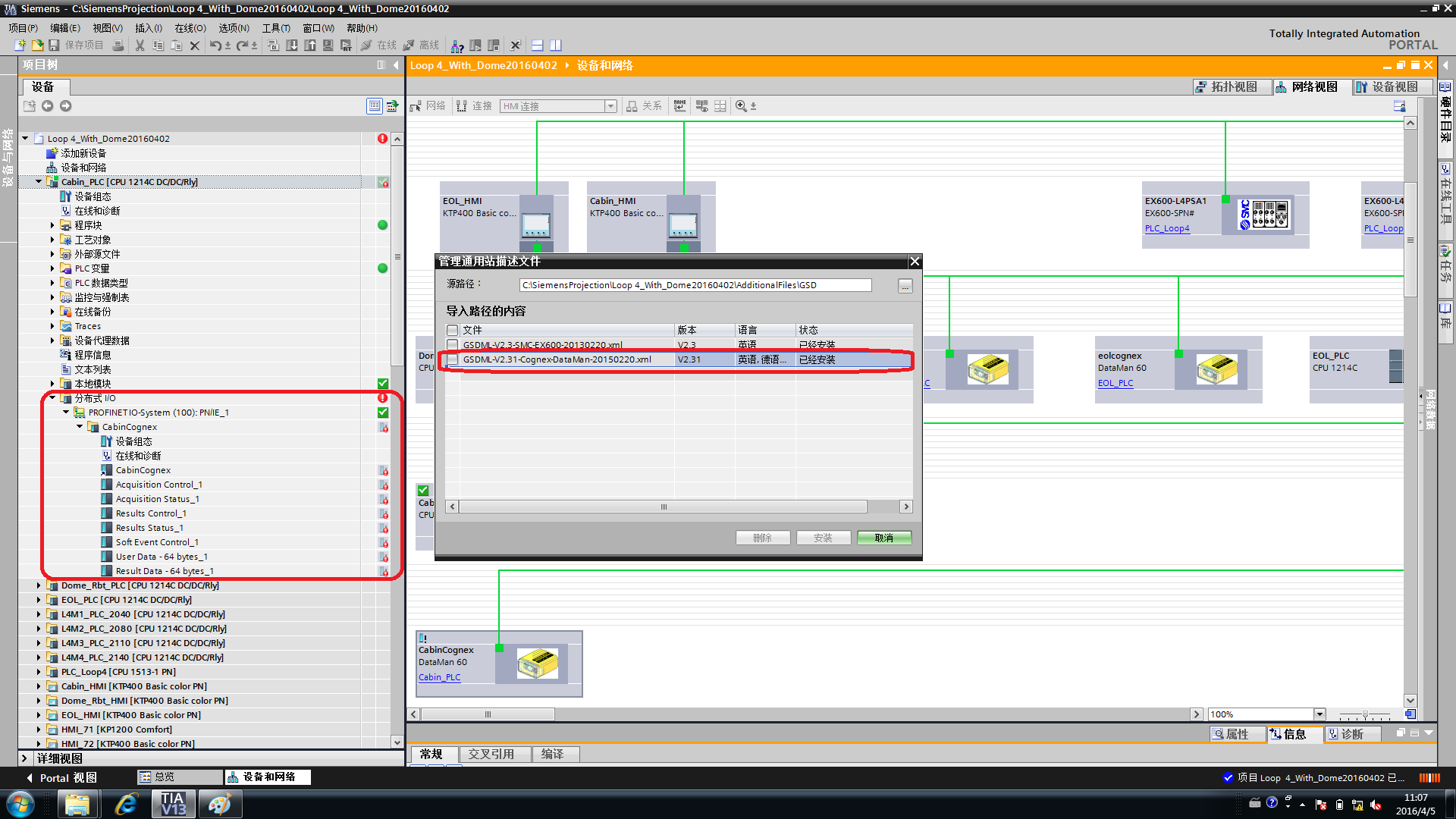Open TIA V13 from Windows taskbar

click(x=174, y=804)
